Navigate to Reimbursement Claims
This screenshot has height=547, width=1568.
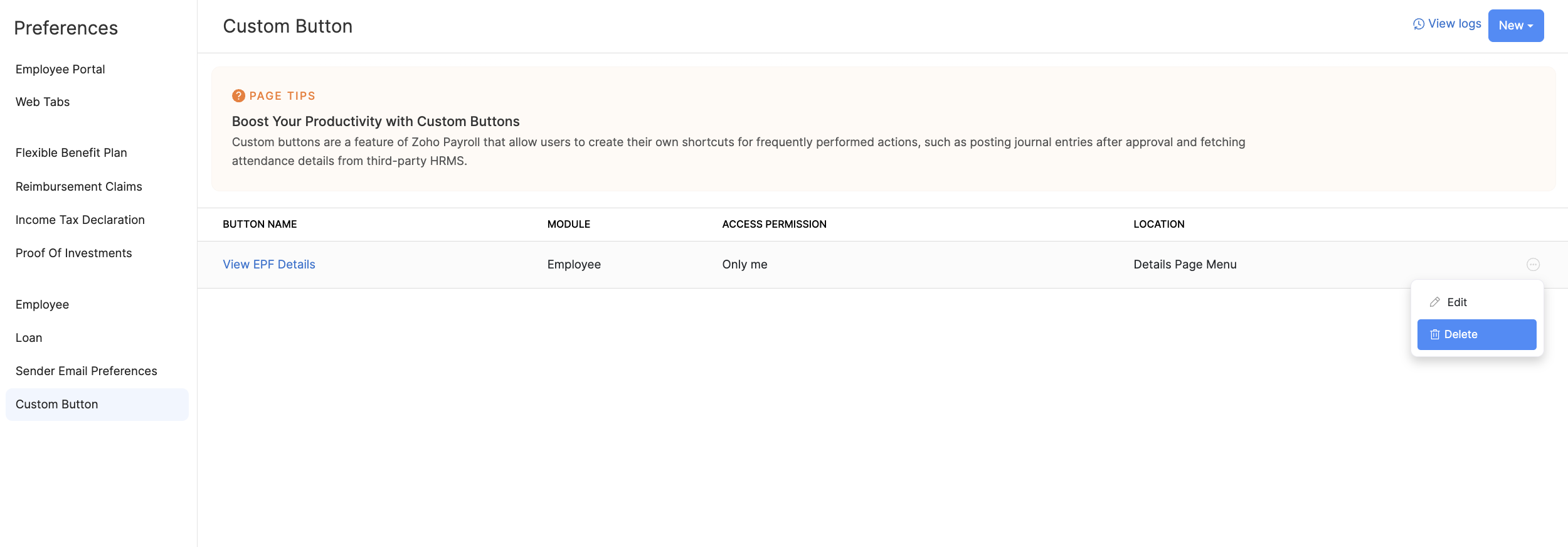coord(79,187)
